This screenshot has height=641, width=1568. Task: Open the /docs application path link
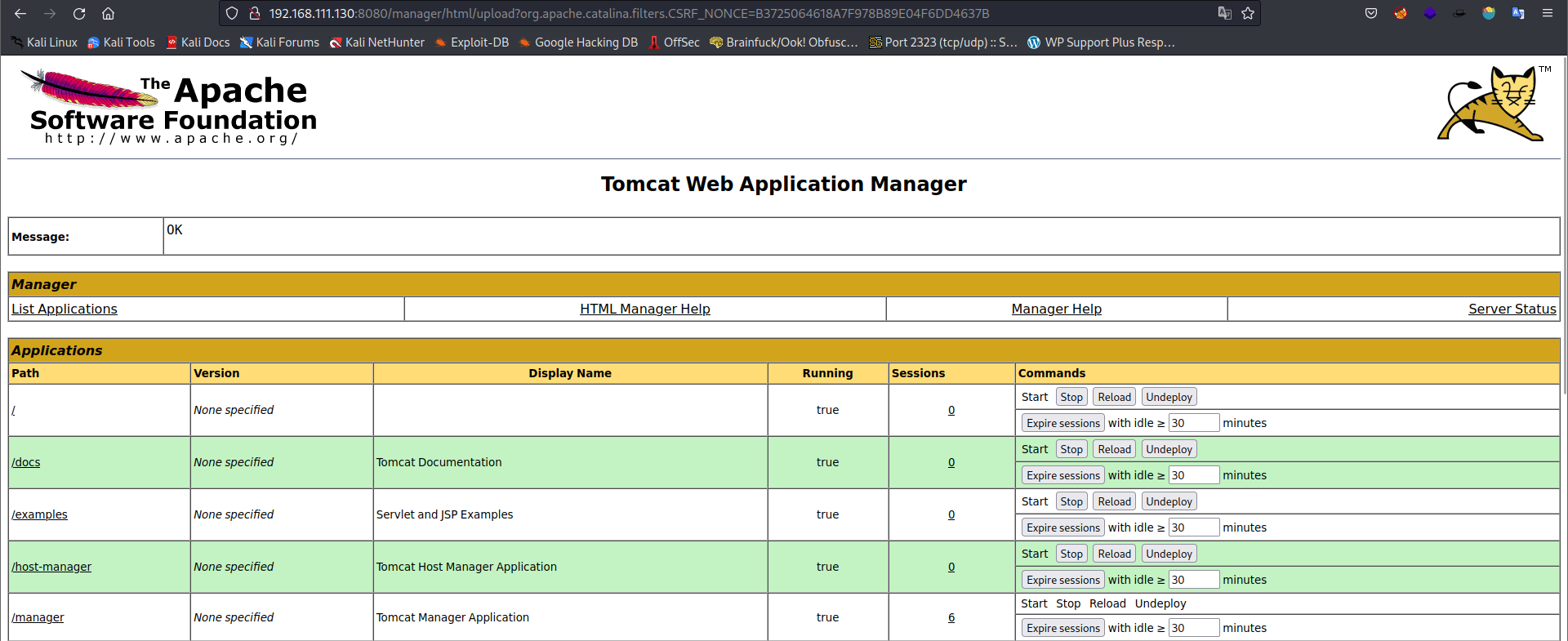[x=26, y=462]
